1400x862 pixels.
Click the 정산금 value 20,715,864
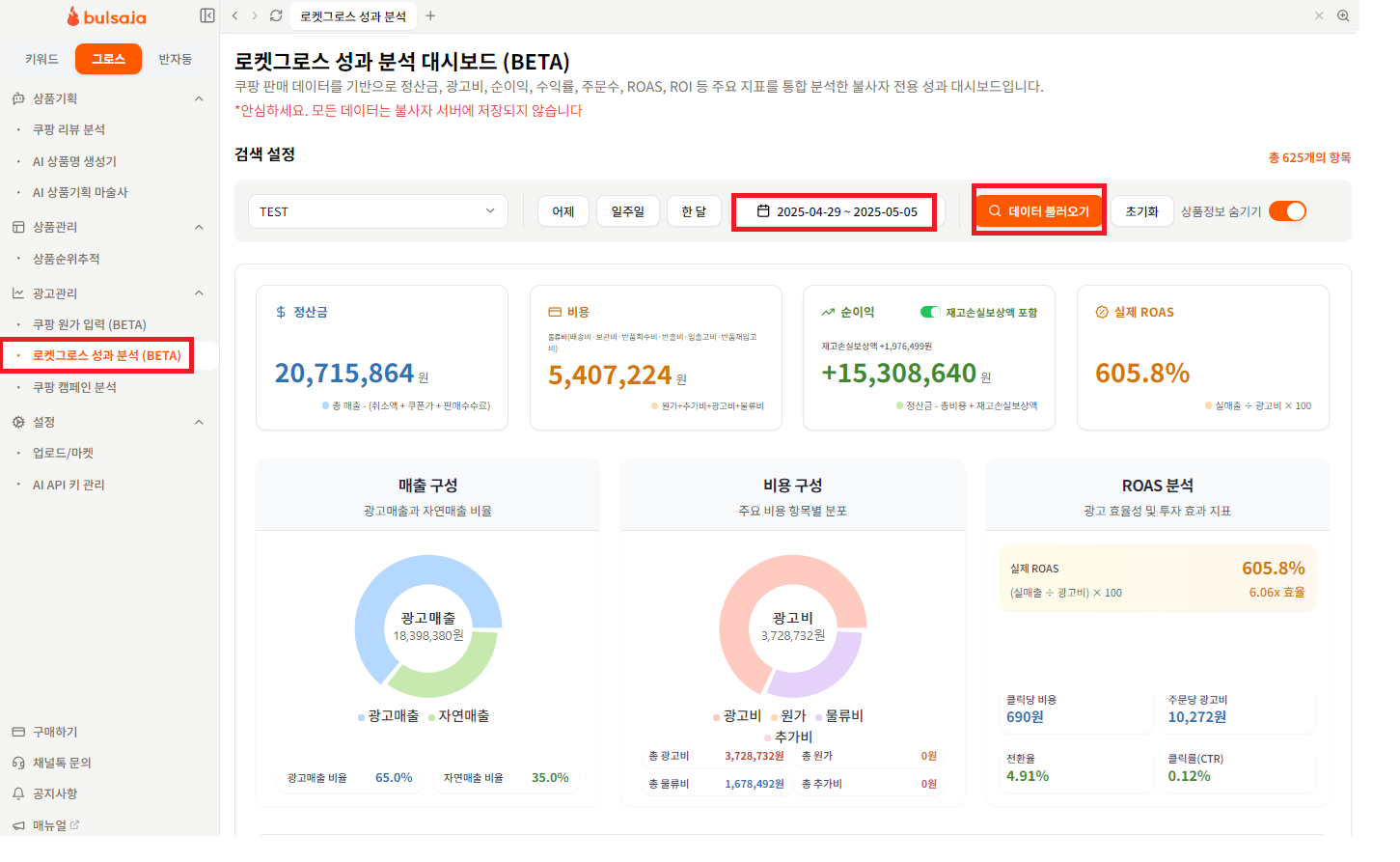tap(344, 374)
